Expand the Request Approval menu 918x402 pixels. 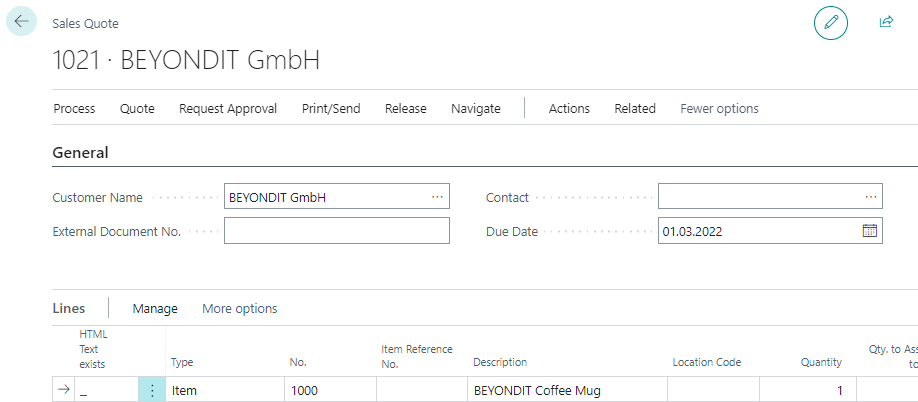(227, 108)
